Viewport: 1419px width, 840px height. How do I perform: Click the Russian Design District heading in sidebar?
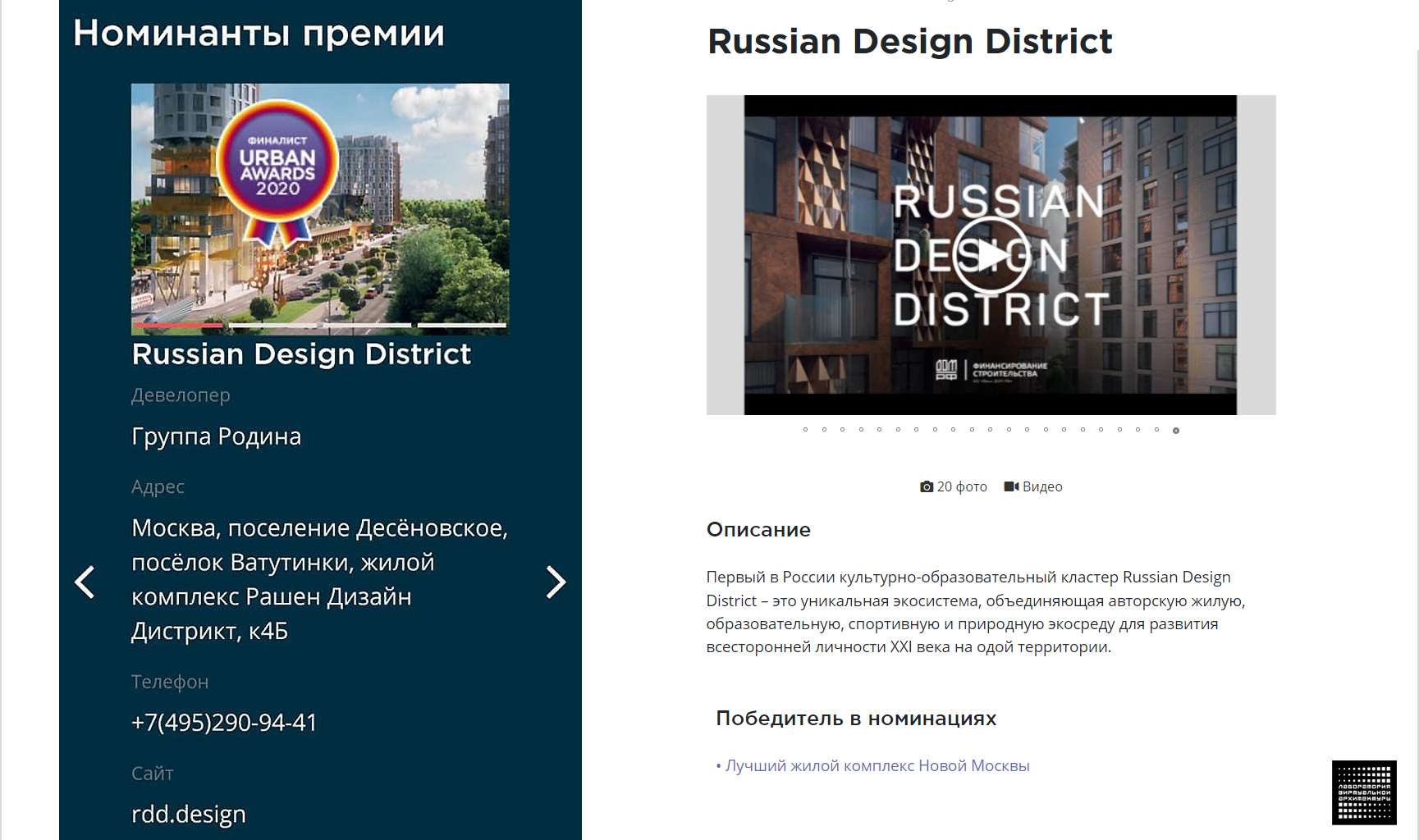[301, 354]
